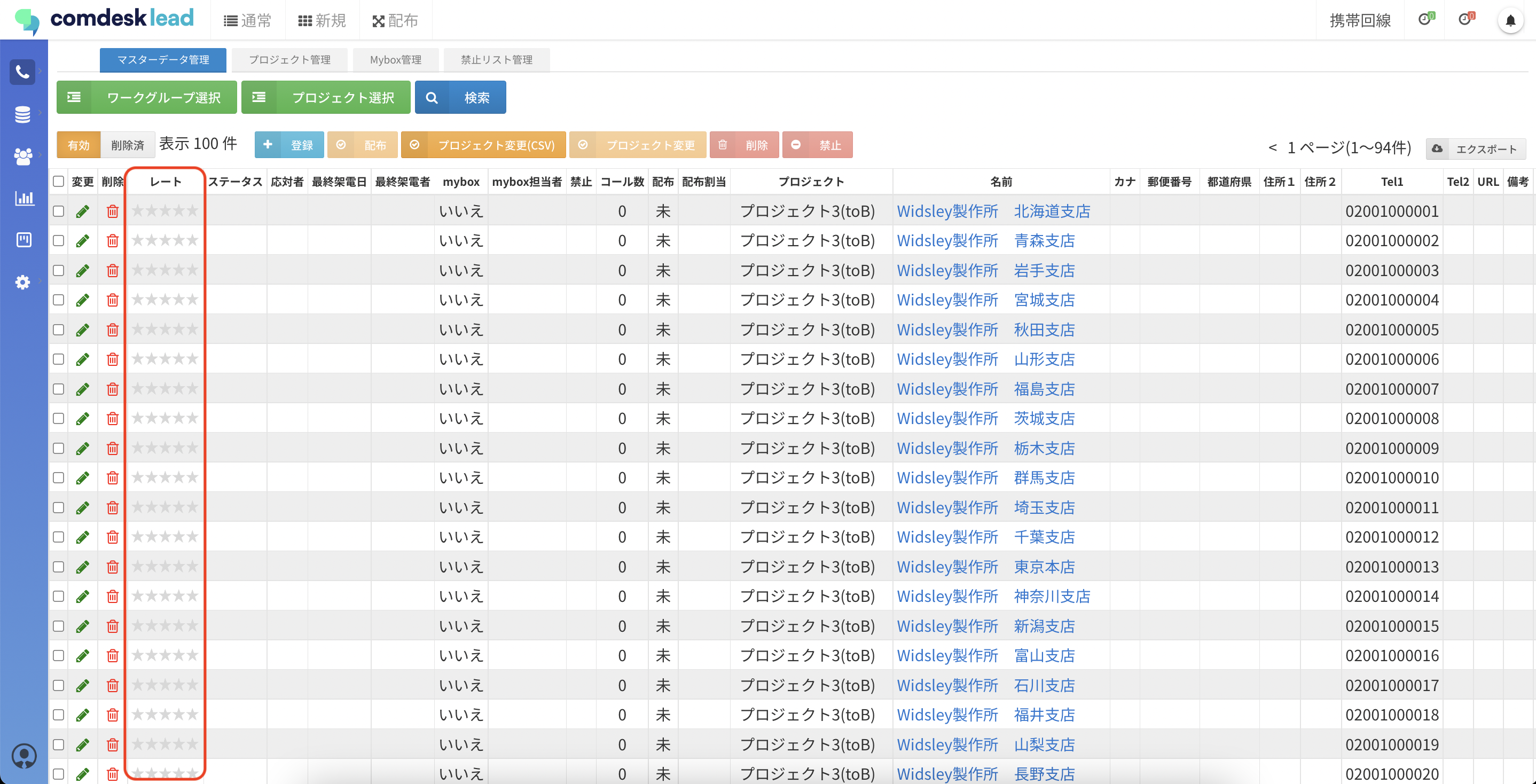1536x784 pixels.
Task: Open the プロジェクト選択 dropdown
Action: pos(326,97)
